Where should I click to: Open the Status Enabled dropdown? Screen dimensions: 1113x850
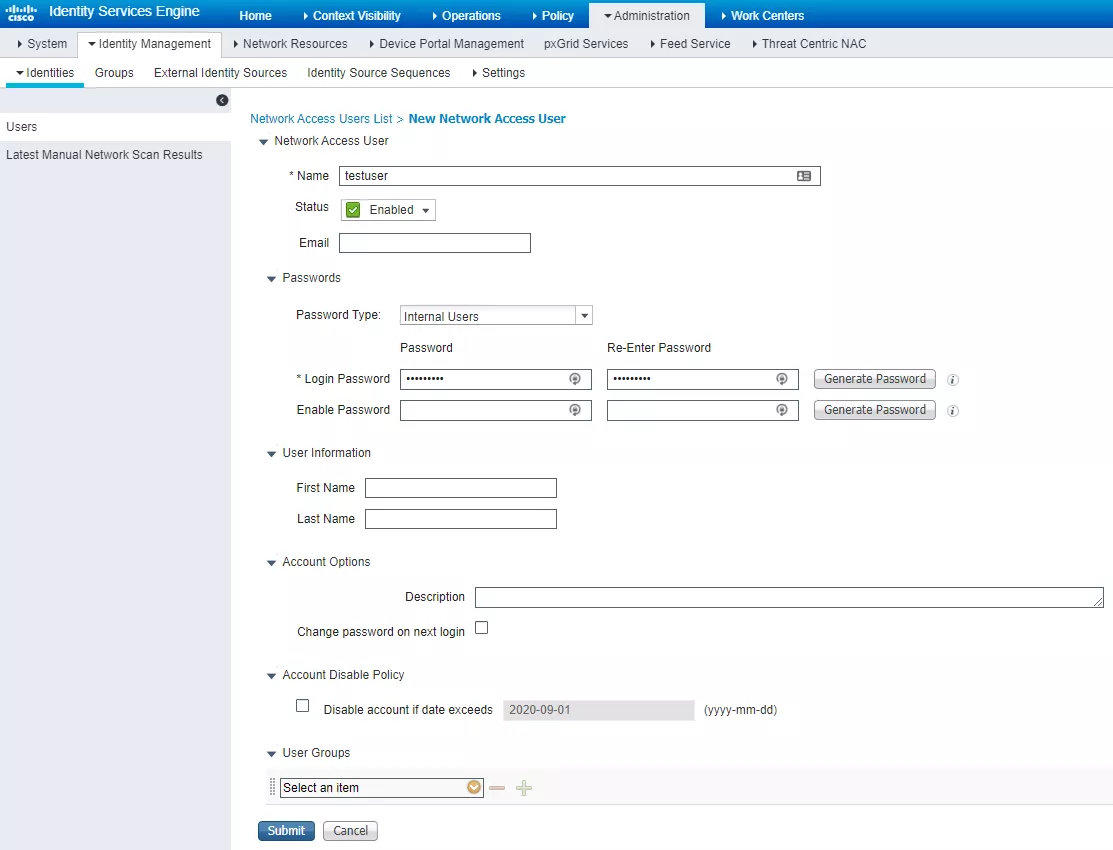point(388,210)
